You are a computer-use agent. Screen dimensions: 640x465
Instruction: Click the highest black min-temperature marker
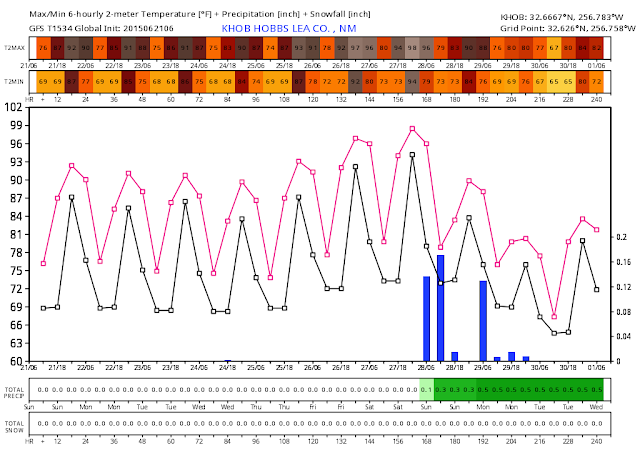412,155
